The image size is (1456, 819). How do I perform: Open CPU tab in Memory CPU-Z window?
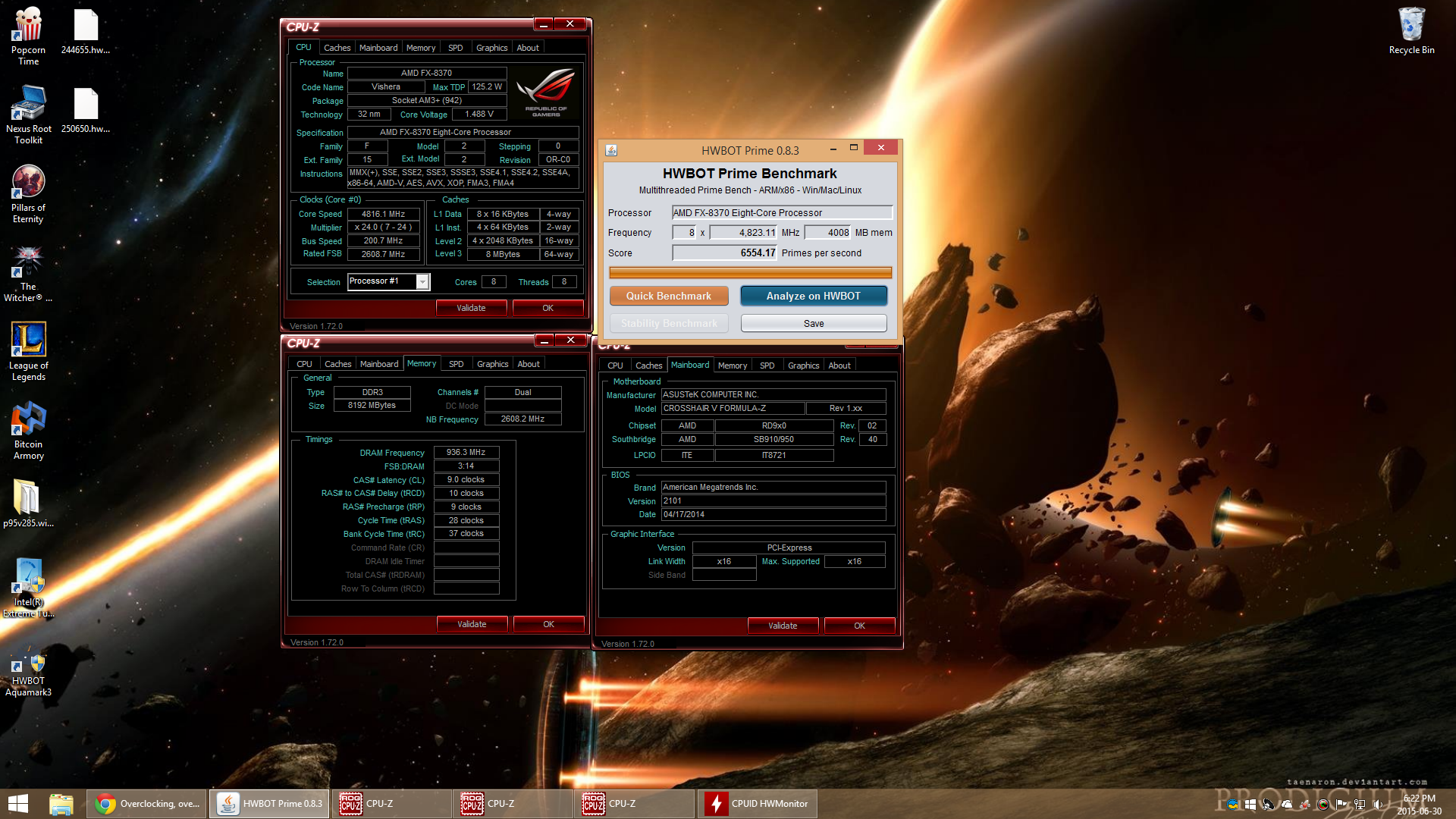coord(304,364)
